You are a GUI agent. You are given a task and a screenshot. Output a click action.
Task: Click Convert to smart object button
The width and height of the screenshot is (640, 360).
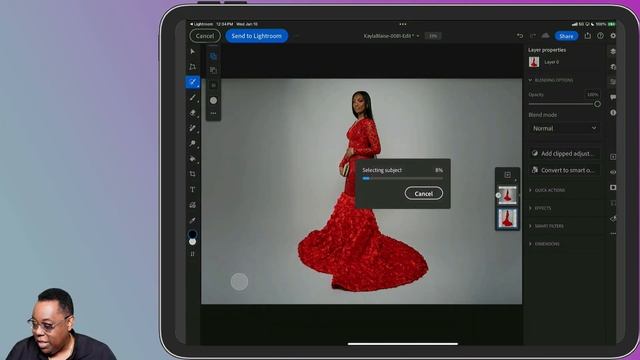564,170
